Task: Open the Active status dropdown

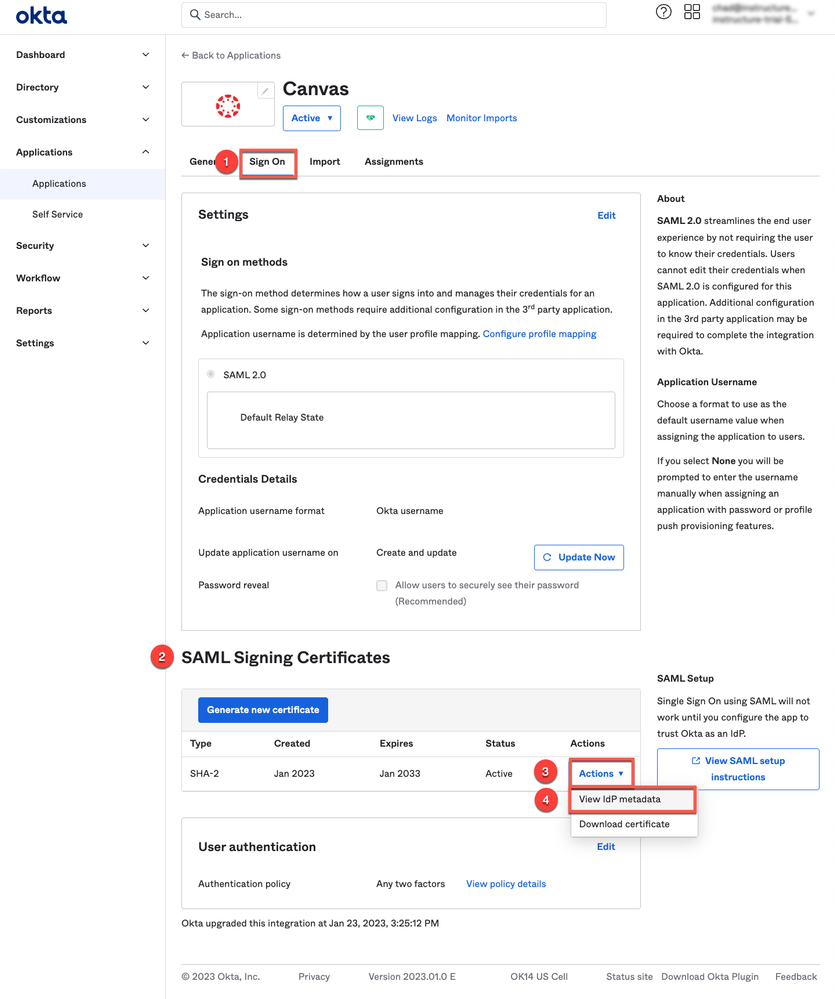Action: coord(311,117)
